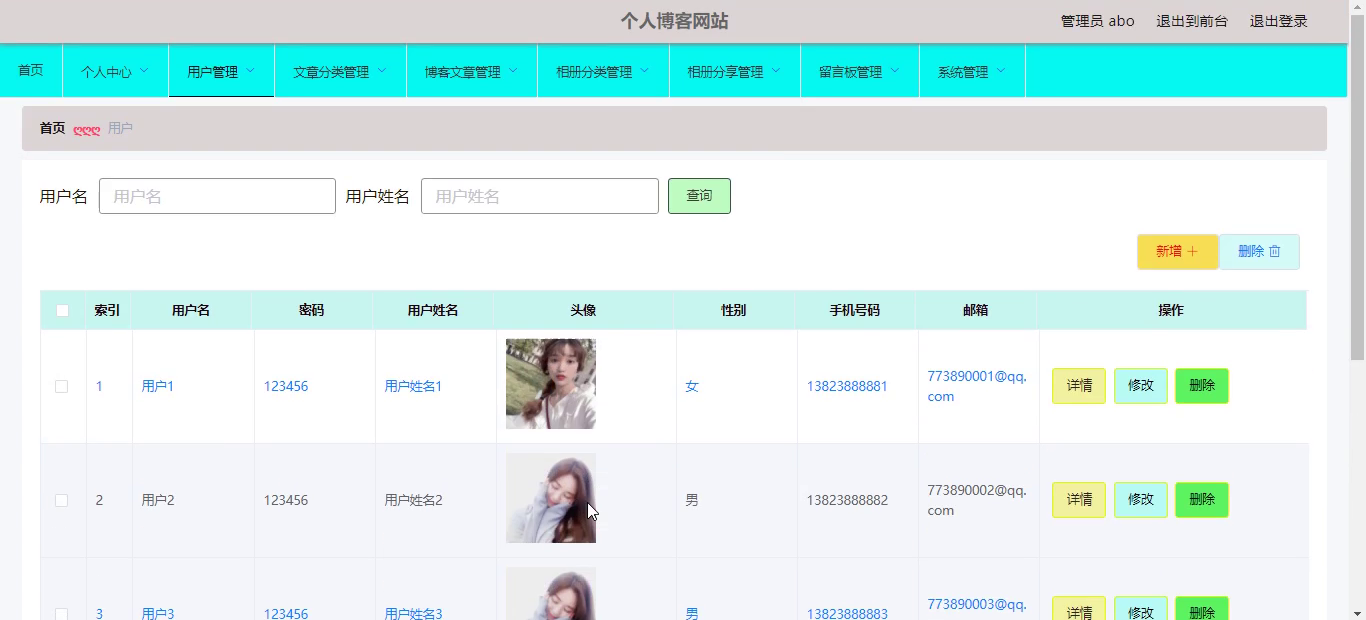Tick the select-all checkbox in table header
Screen dimensions: 1366x620
[x=62, y=311]
